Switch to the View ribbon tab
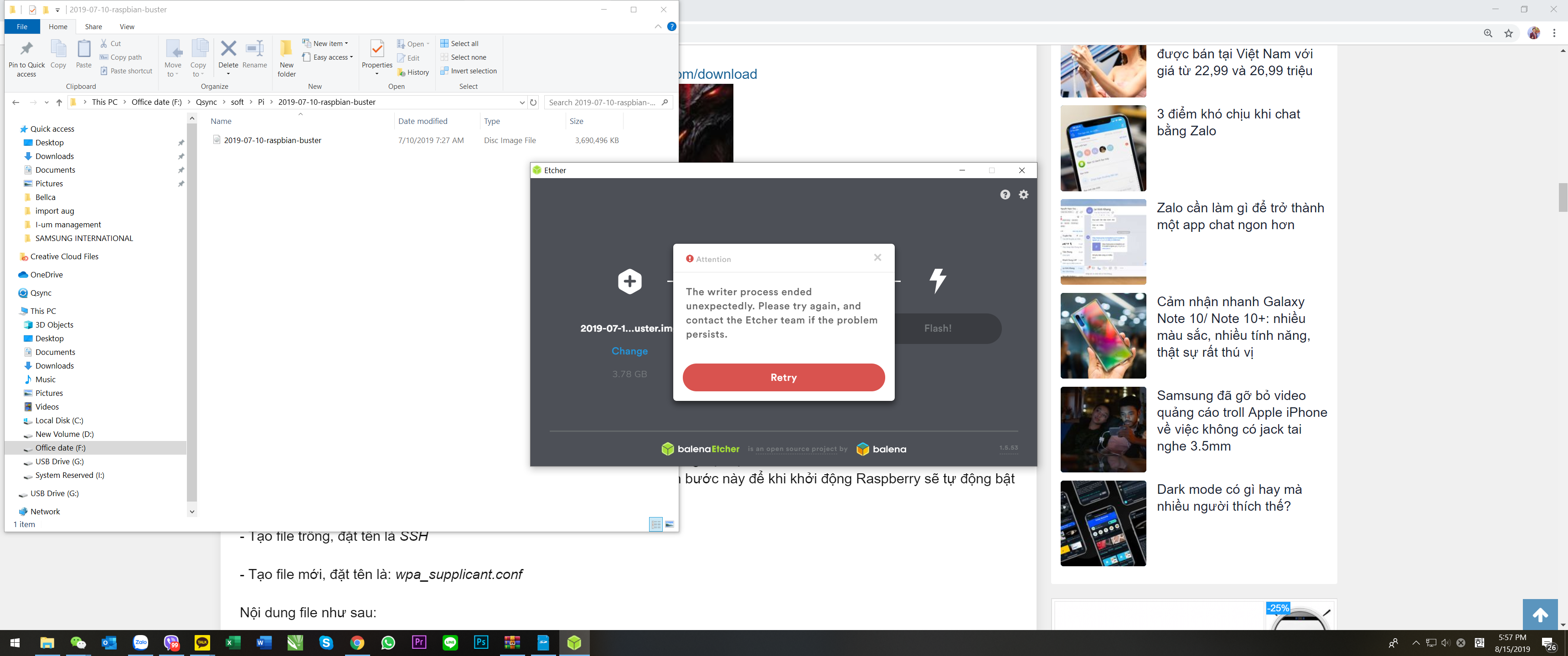The image size is (1568, 656). pyautogui.click(x=127, y=27)
